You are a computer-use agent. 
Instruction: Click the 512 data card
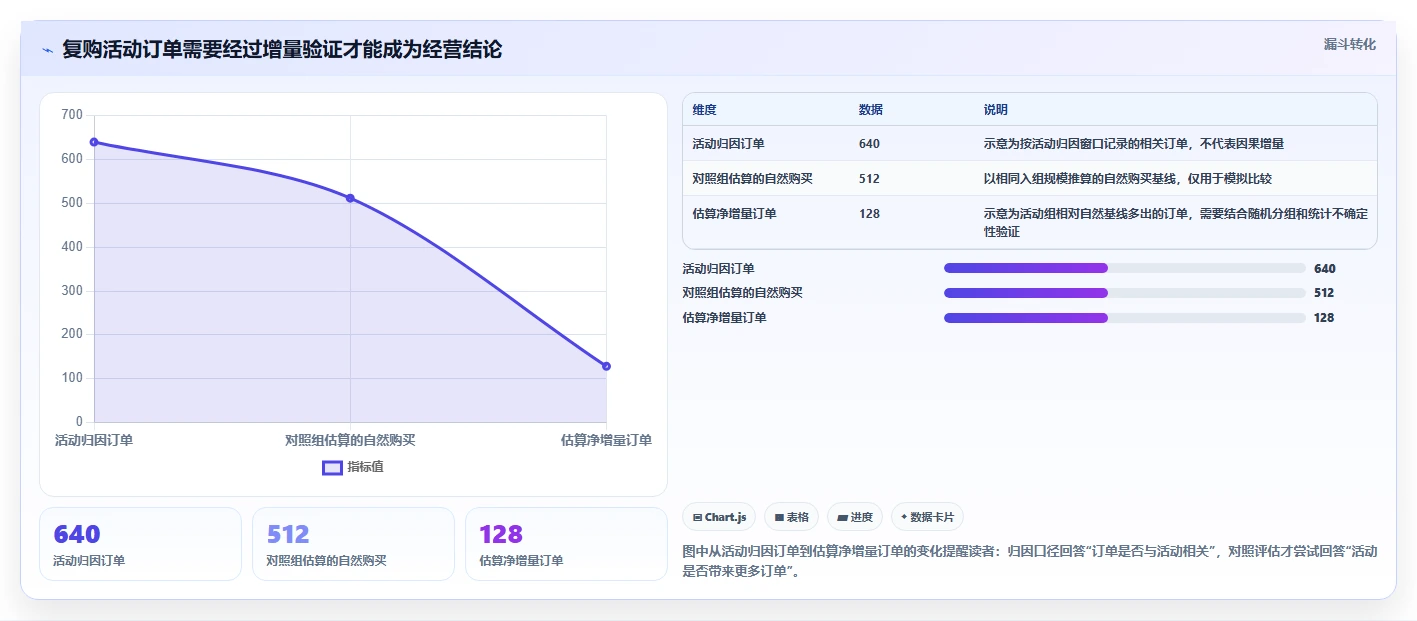tap(353, 544)
